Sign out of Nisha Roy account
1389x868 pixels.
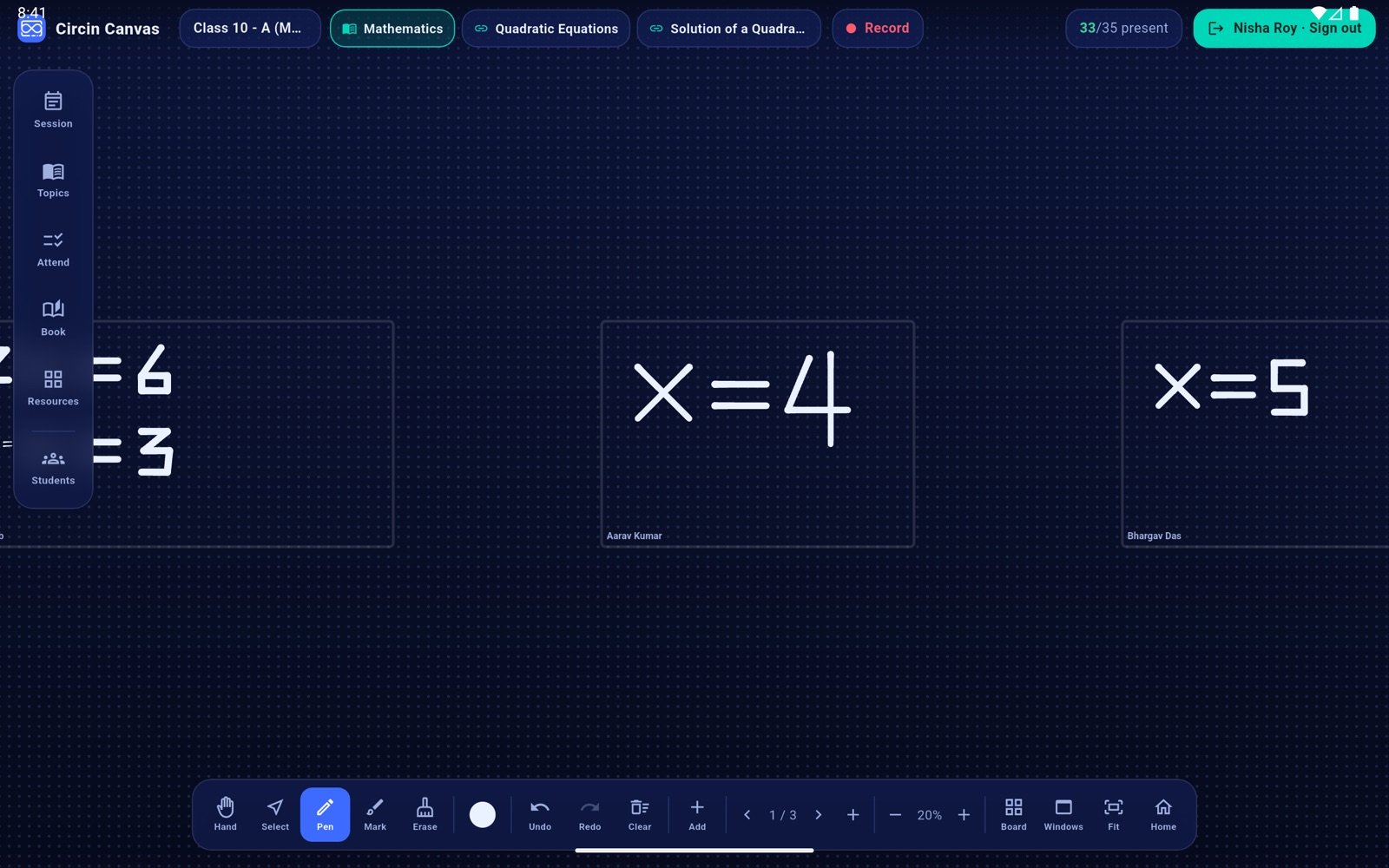tap(1284, 28)
